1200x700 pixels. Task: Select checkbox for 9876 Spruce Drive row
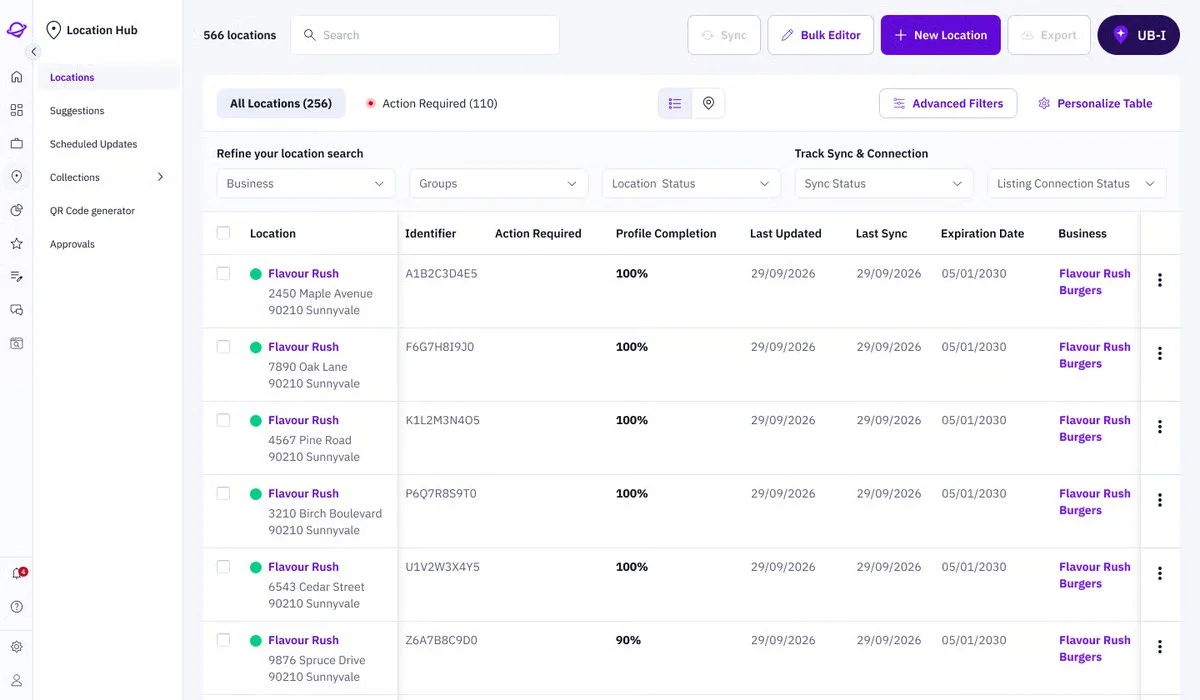(223, 640)
